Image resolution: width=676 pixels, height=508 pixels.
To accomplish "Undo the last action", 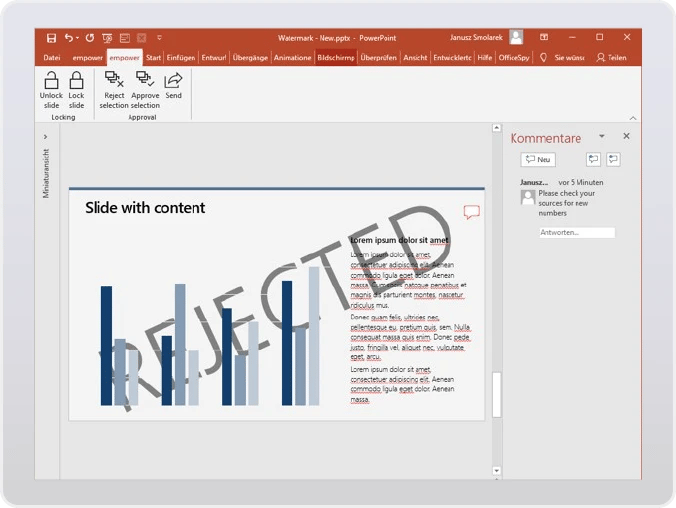I will (69, 38).
